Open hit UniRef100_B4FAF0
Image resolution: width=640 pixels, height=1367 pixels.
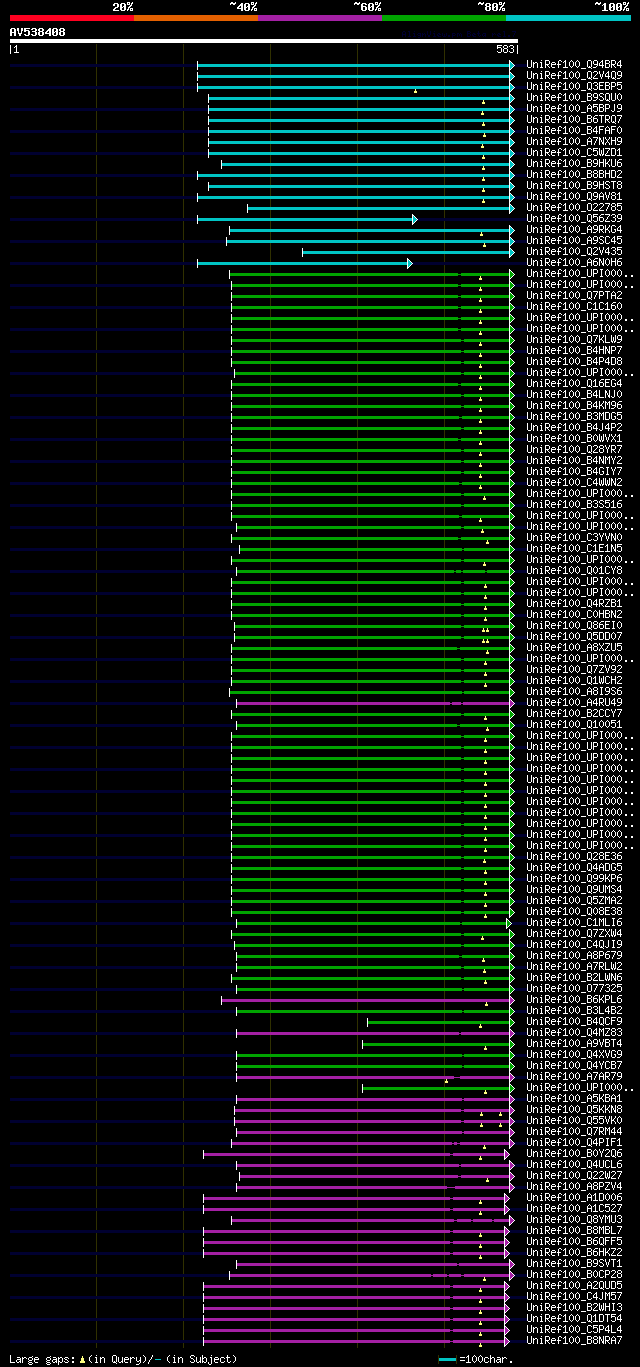574,131
